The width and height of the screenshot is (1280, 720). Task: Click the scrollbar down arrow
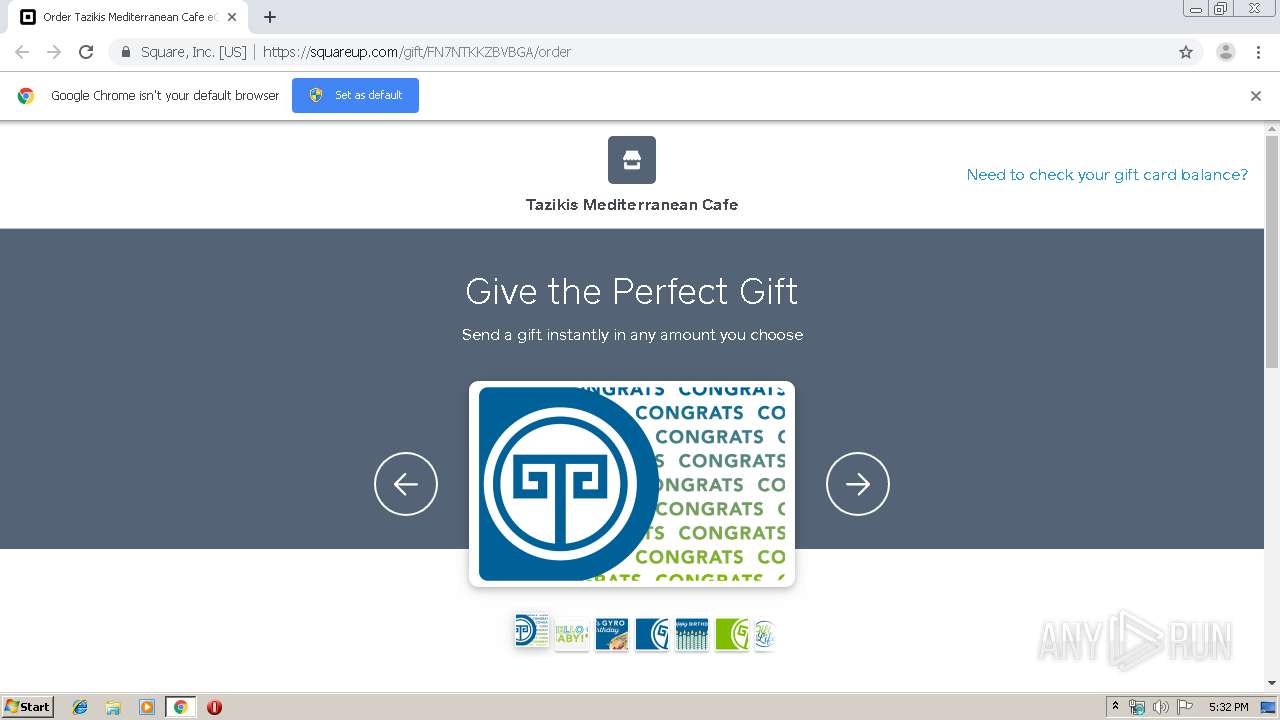(x=1272, y=683)
